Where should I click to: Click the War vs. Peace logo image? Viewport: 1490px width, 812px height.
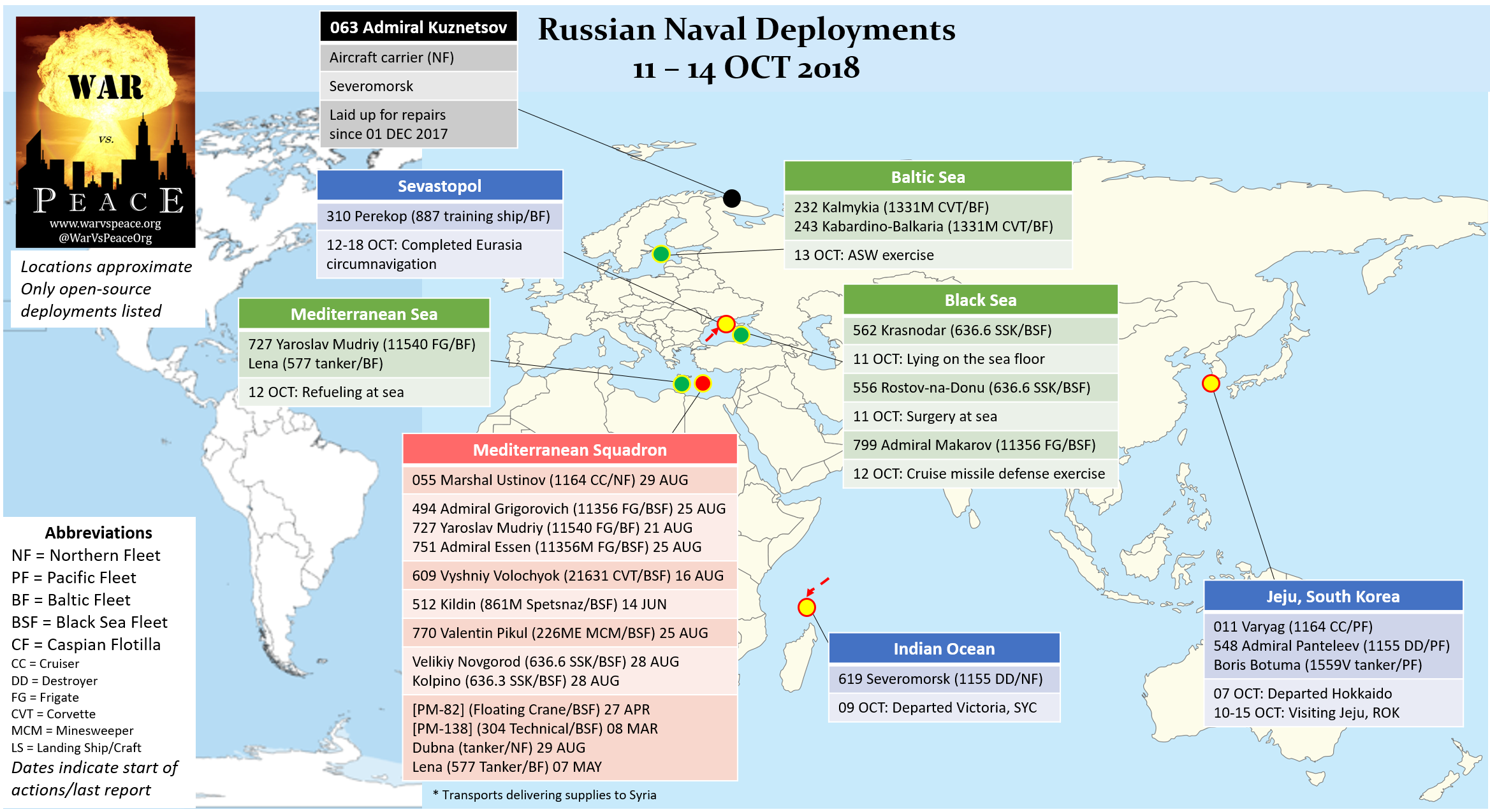coord(105,132)
